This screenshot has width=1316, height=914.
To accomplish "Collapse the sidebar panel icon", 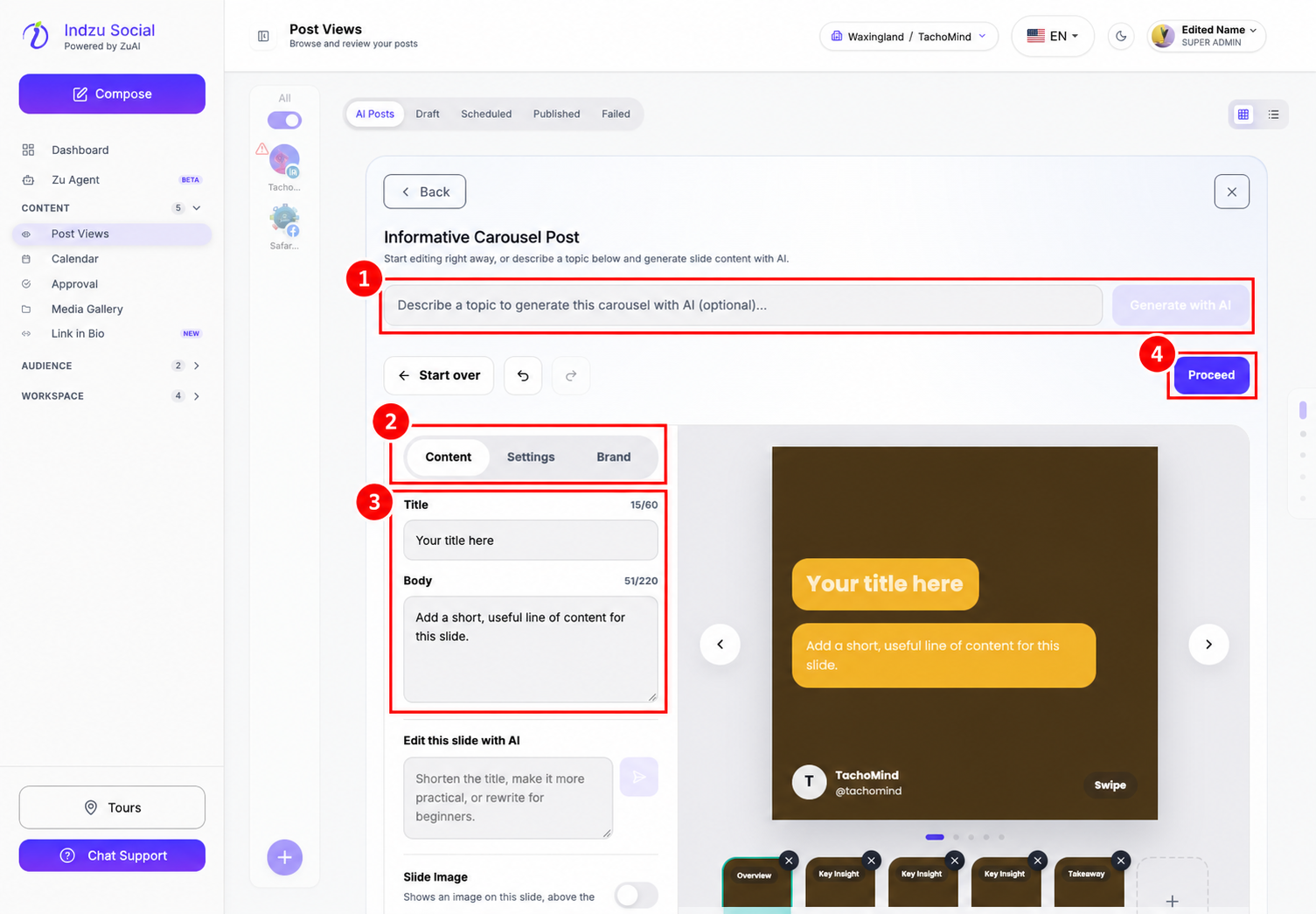I will tap(263, 36).
